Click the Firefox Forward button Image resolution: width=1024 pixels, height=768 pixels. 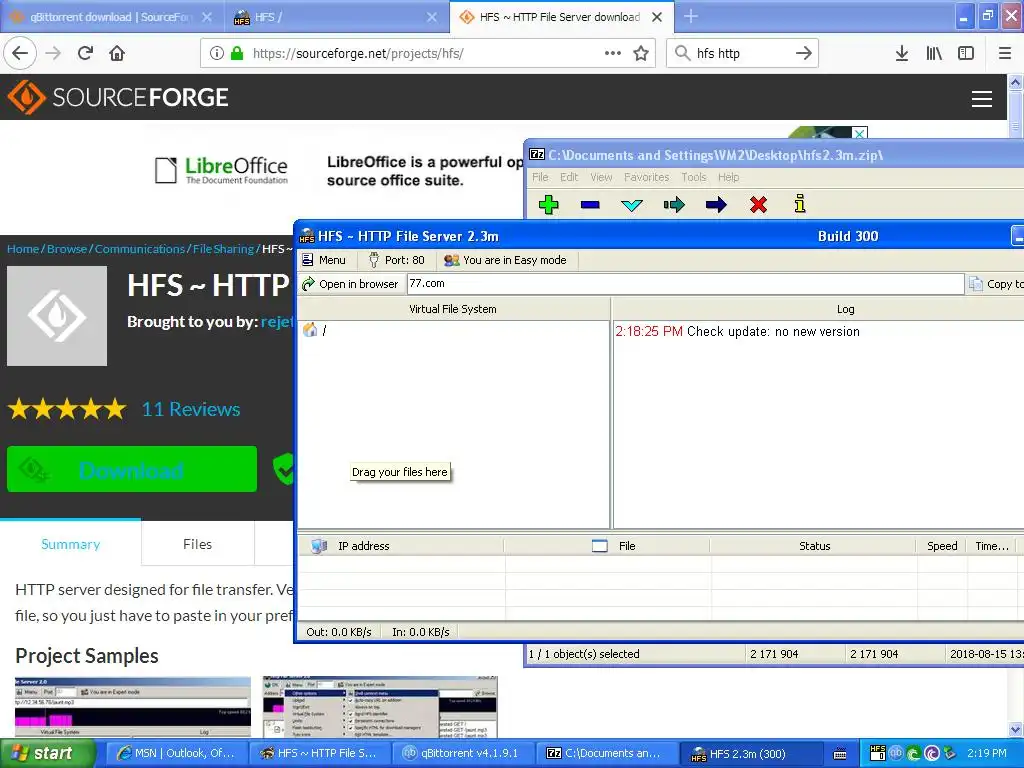click(x=53, y=53)
